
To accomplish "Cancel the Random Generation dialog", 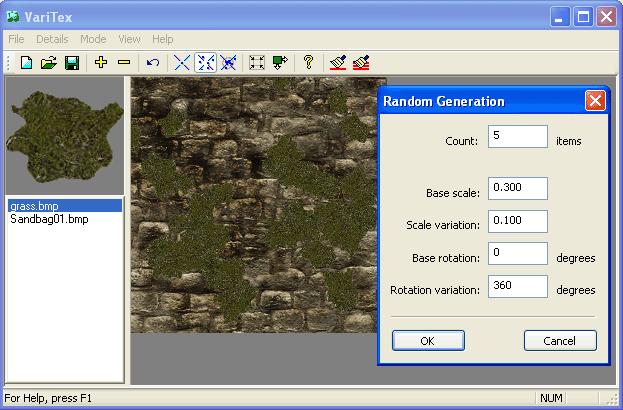I will [x=560, y=341].
